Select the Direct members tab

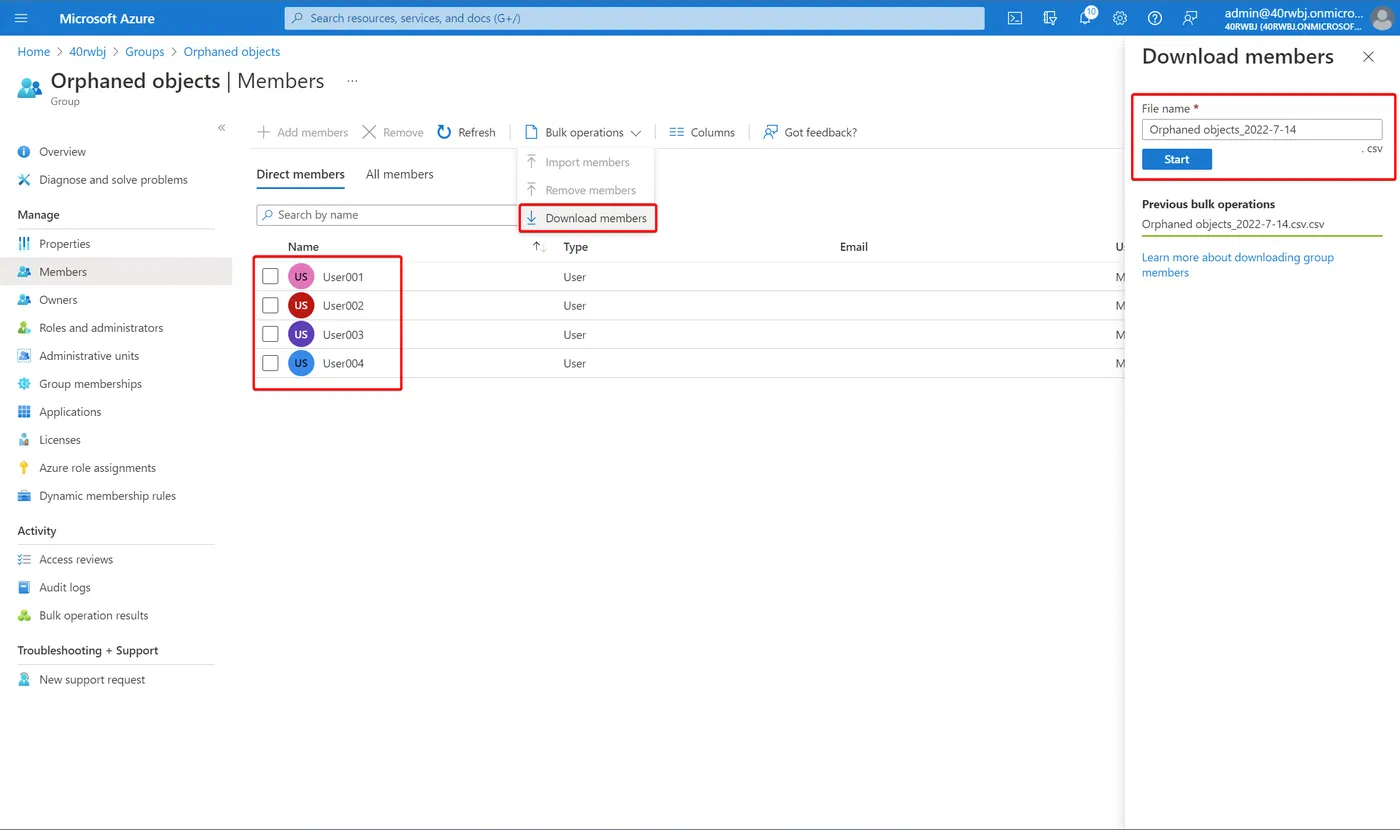(x=301, y=174)
